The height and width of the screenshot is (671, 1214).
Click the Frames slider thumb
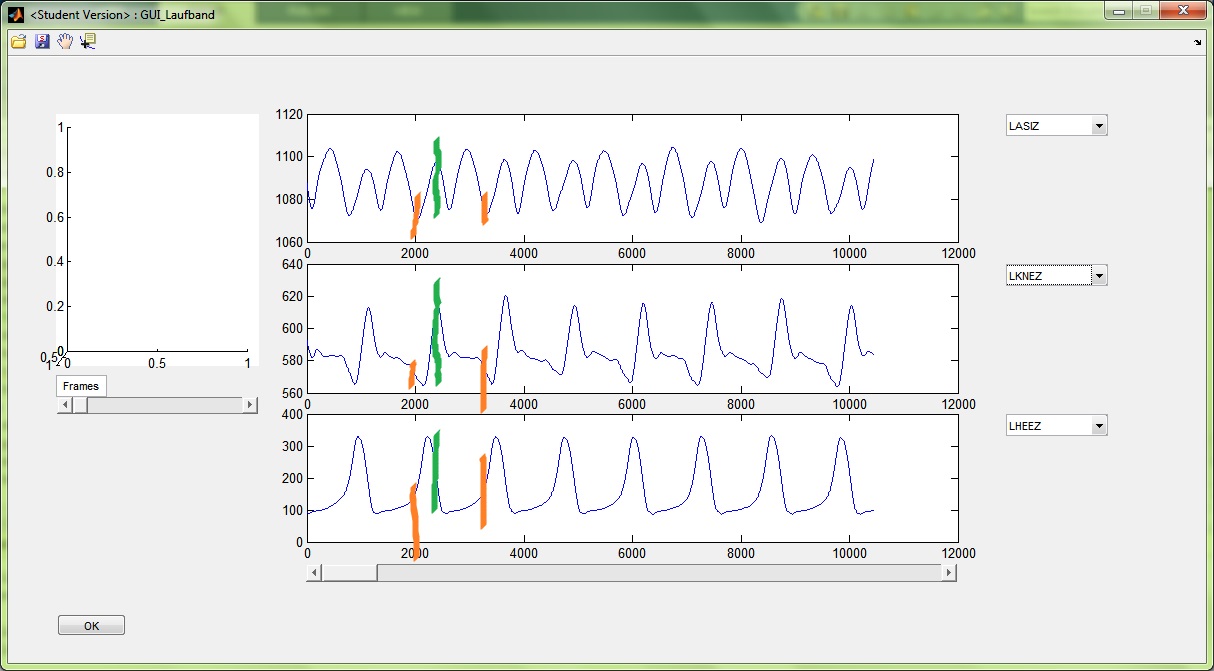(x=80, y=405)
